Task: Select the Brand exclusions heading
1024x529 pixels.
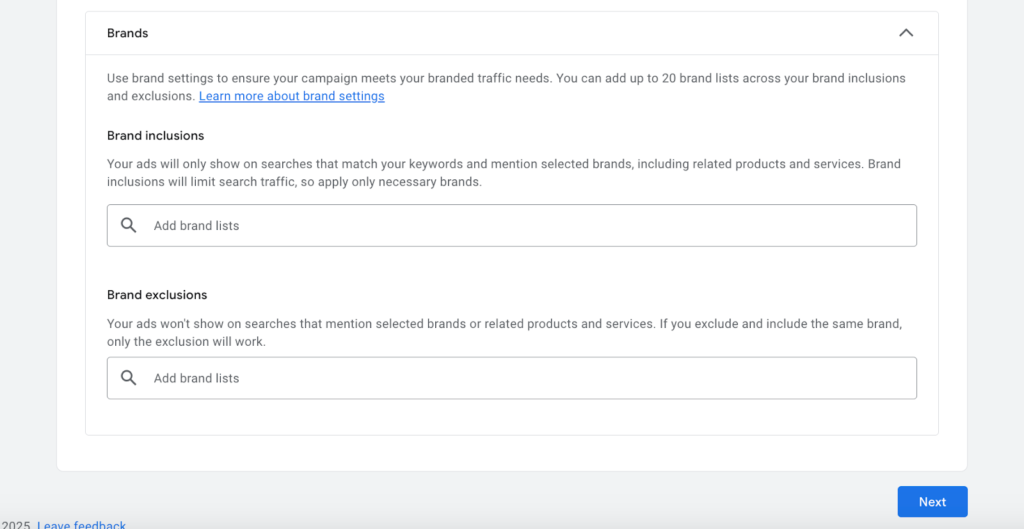Action: [157, 295]
